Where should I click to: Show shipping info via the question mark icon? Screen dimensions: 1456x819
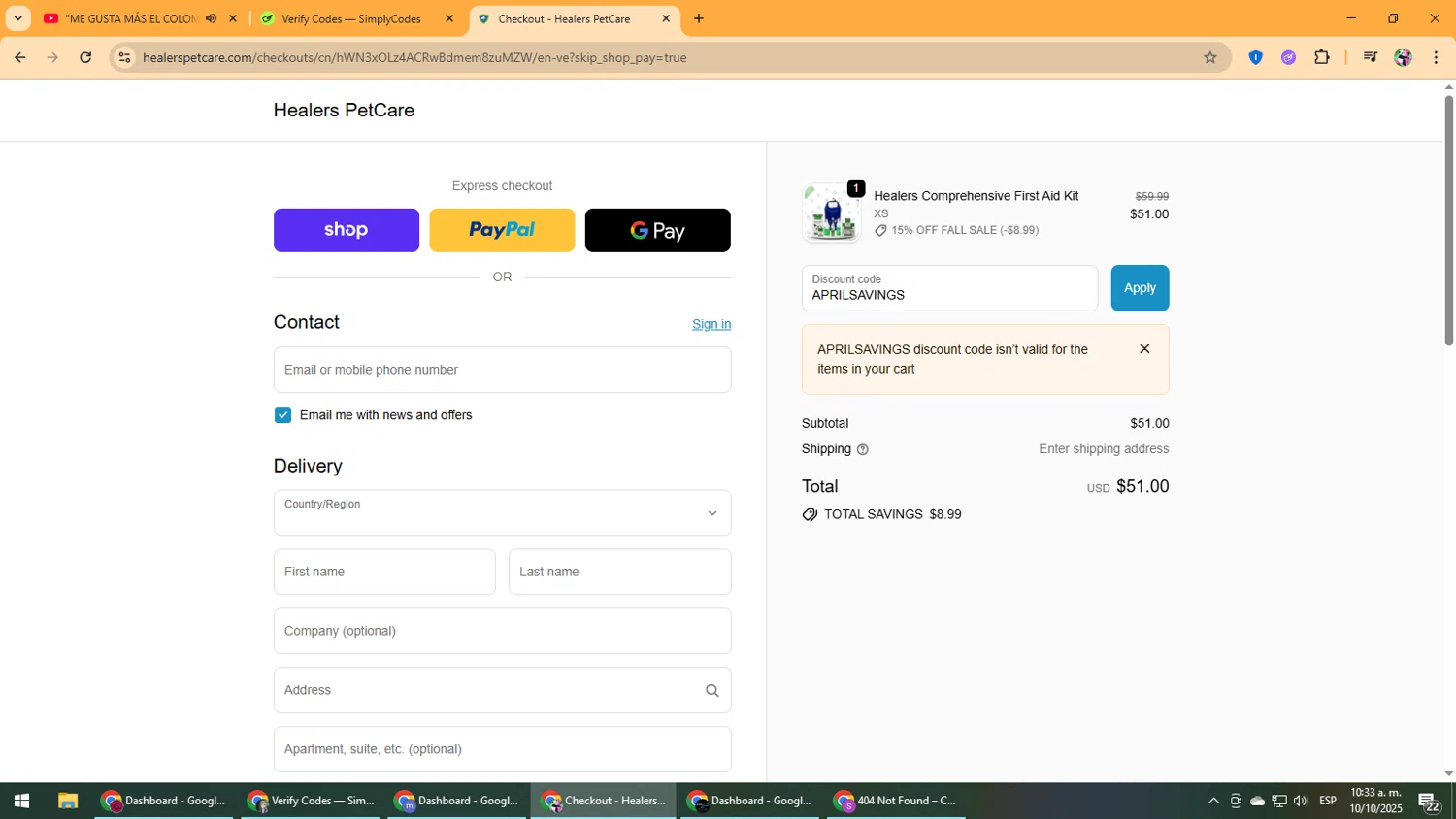tap(863, 449)
